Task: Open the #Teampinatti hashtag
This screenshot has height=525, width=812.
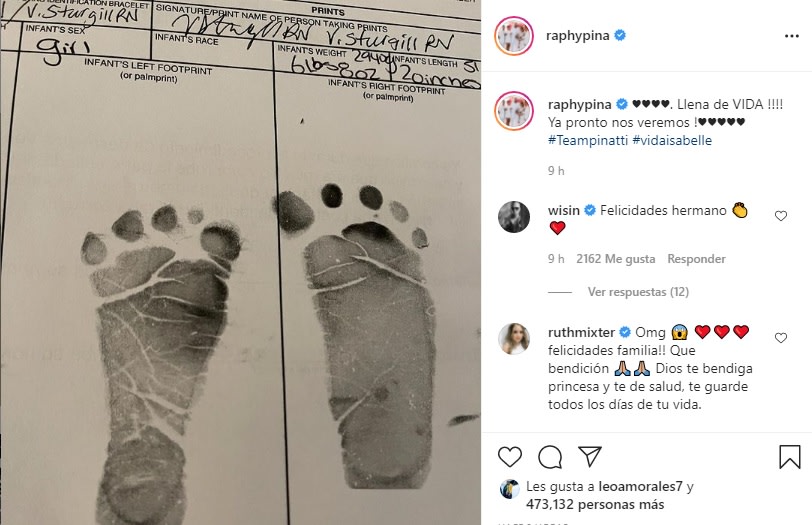Action: pyautogui.click(x=588, y=140)
